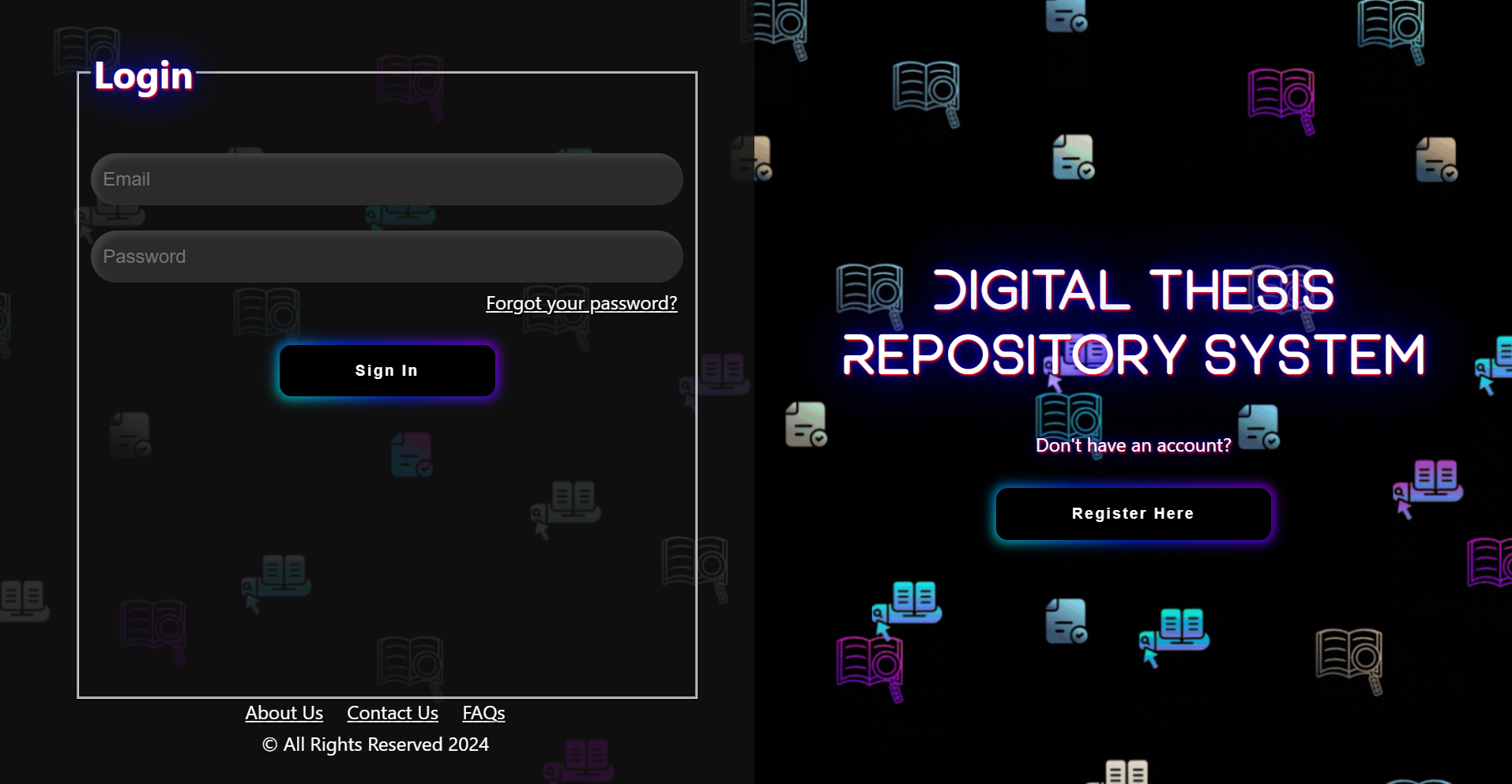Click the Register Here button

(x=1133, y=514)
